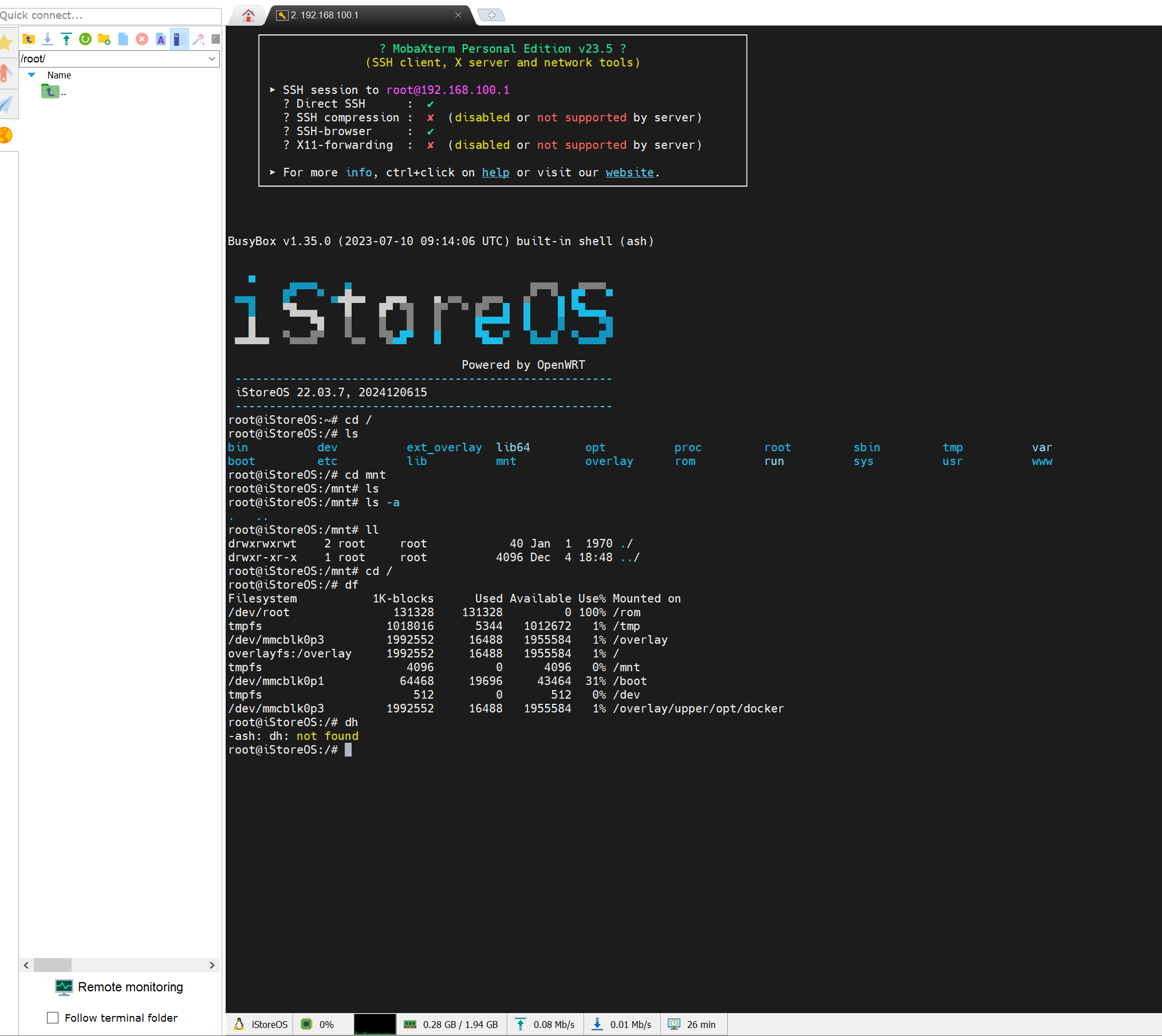Screen dimensions: 1162x1036
Task: Create a new folder in the SFTP browser
Action: (104, 39)
